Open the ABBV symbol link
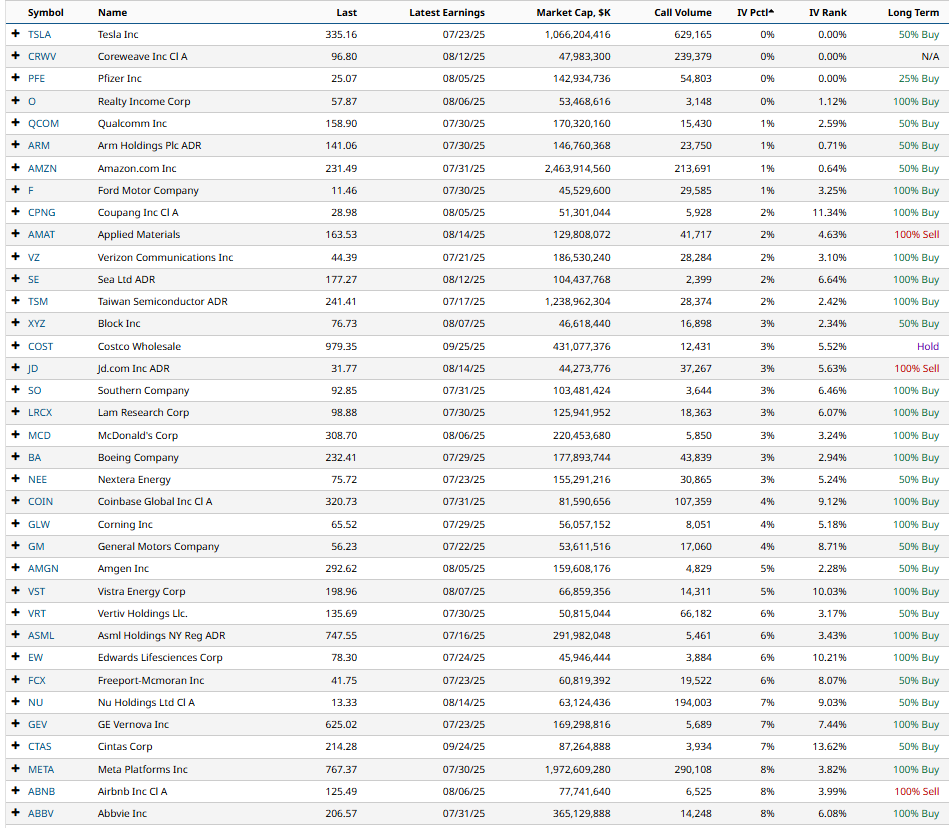The height and width of the screenshot is (828, 949). point(41,813)
